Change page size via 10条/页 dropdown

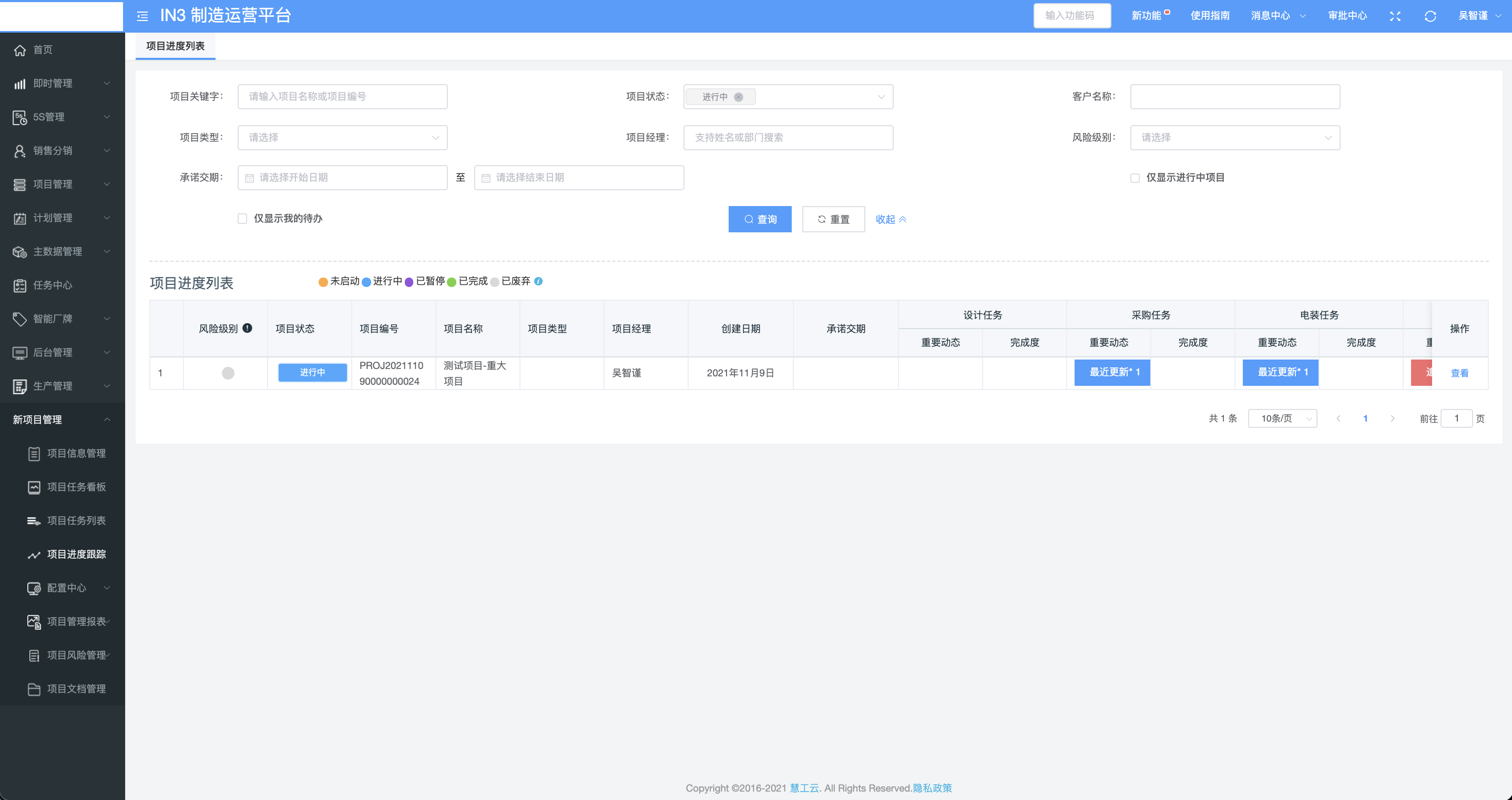coord(1282,418)
